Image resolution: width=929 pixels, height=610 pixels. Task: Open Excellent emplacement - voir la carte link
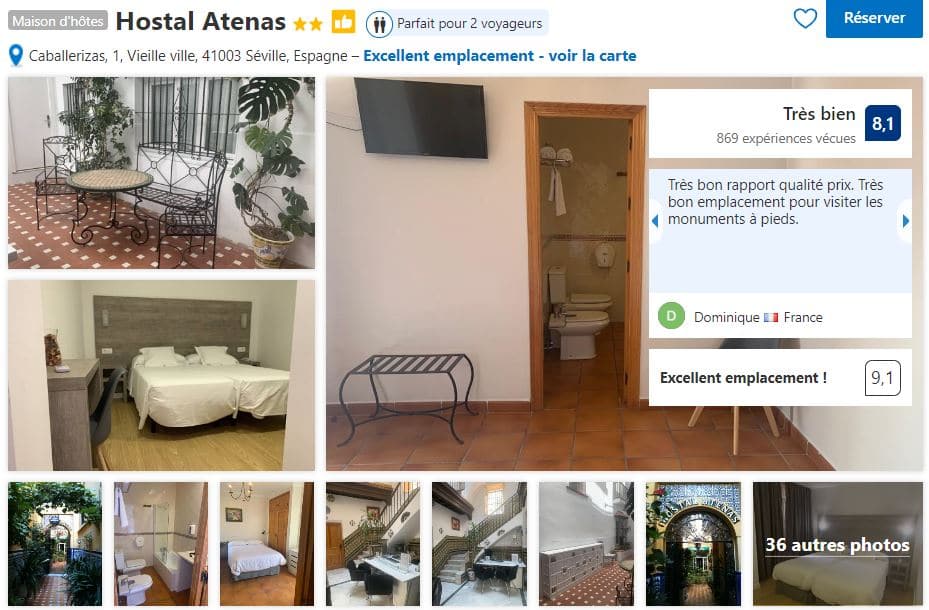[499, 56]
